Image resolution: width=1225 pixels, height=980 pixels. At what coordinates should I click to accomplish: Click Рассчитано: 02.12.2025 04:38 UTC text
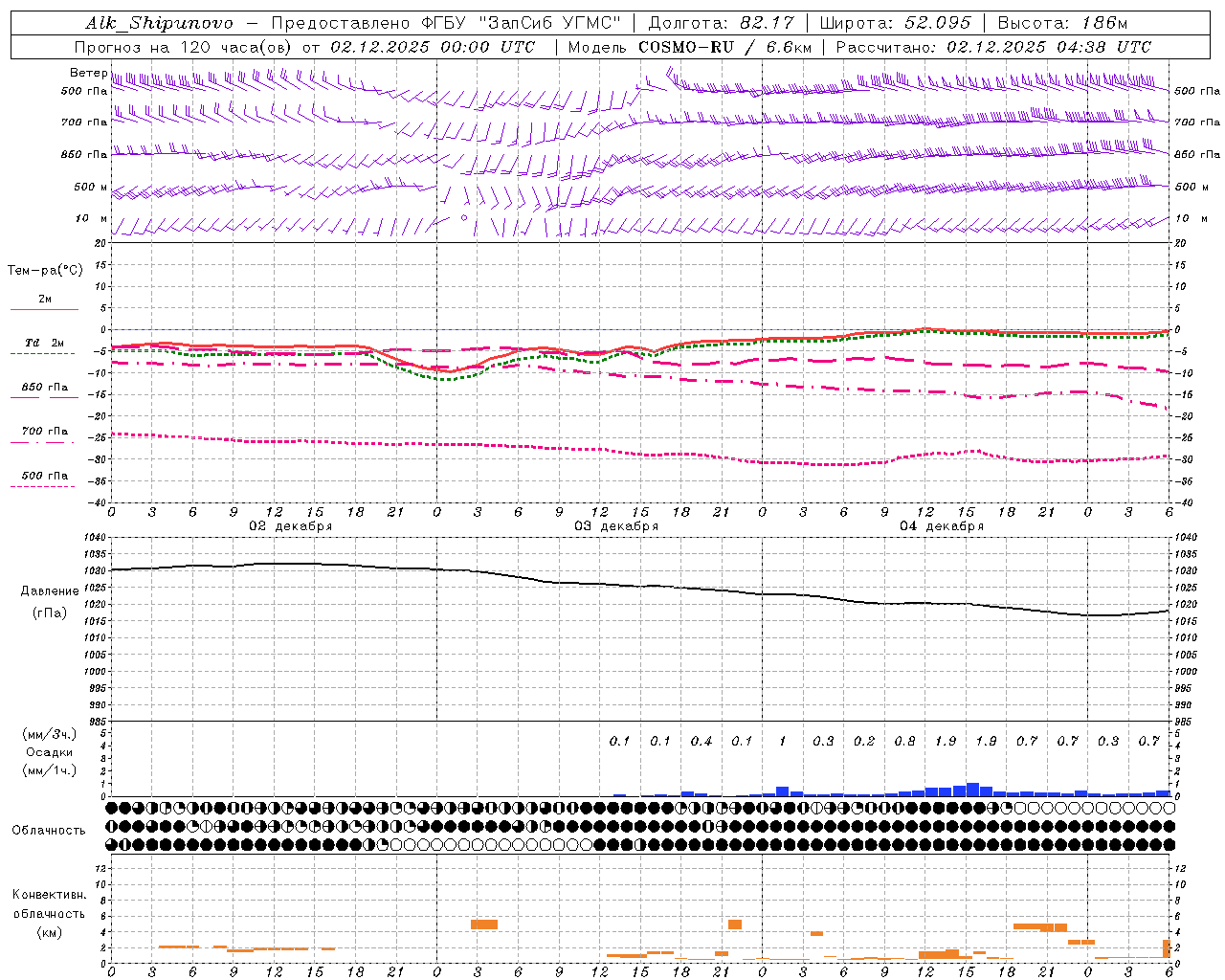993,47
